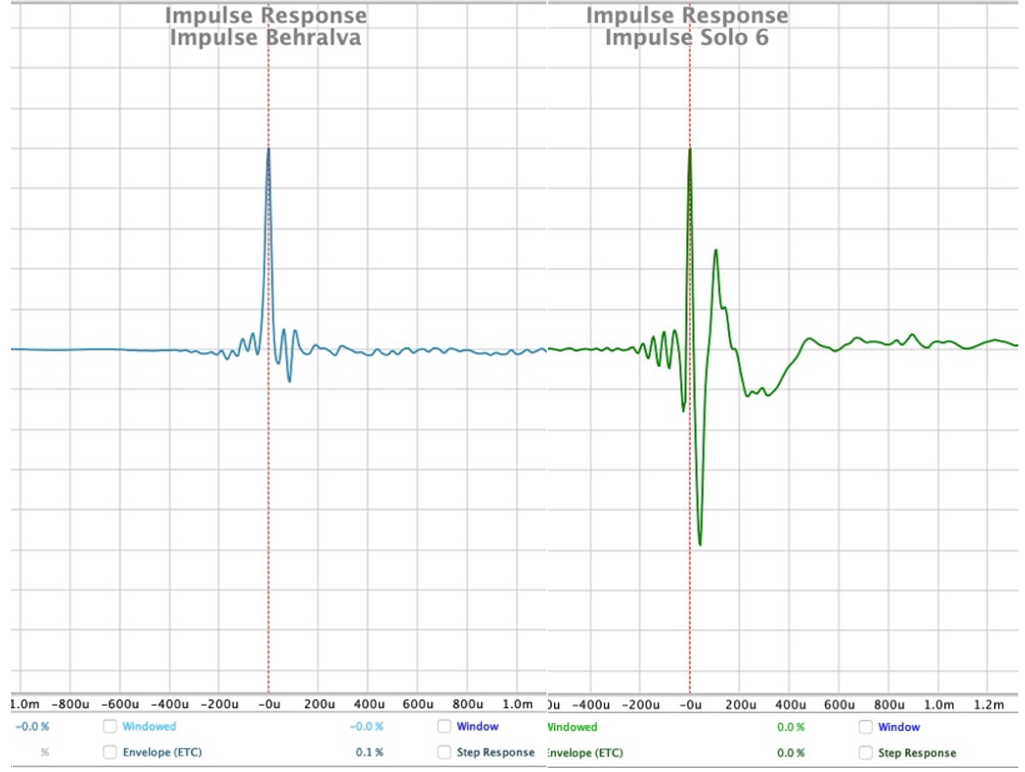
Task: Click the 200u axis label on Behralva graph
Action: (319, 704)
